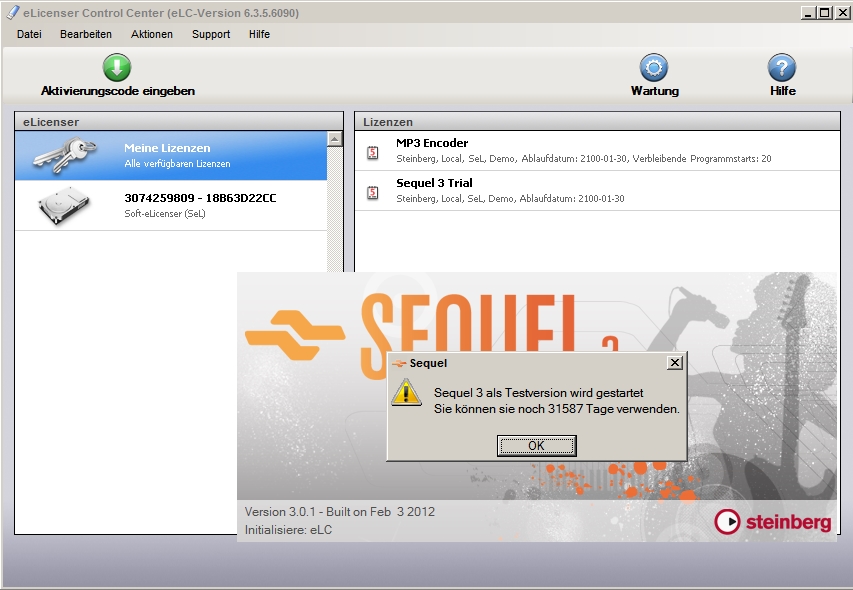Open the Aktionen menu
Viewport: 853px width, 590px height.
[152, 34]
